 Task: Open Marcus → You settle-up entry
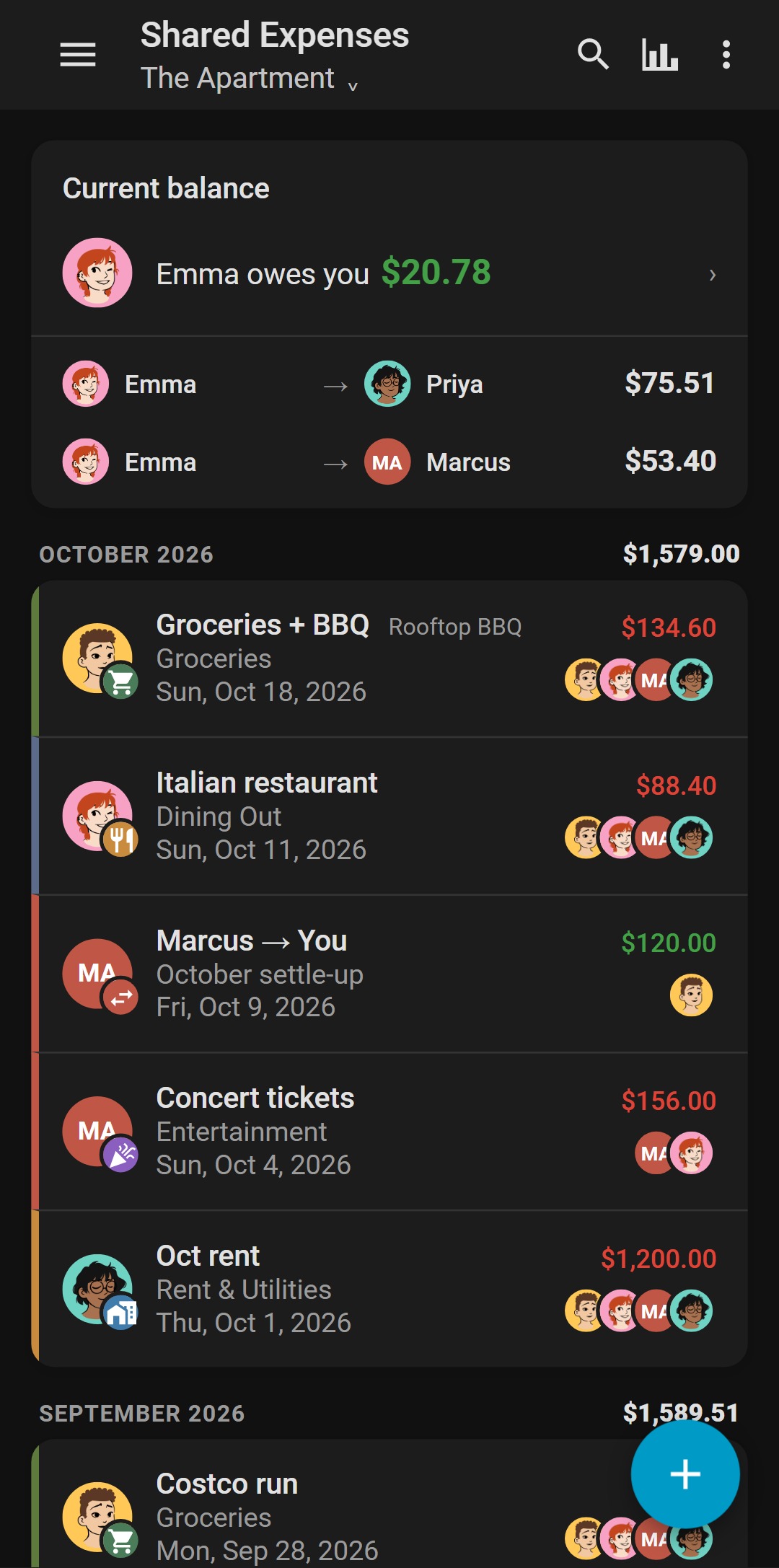[389, 974]
